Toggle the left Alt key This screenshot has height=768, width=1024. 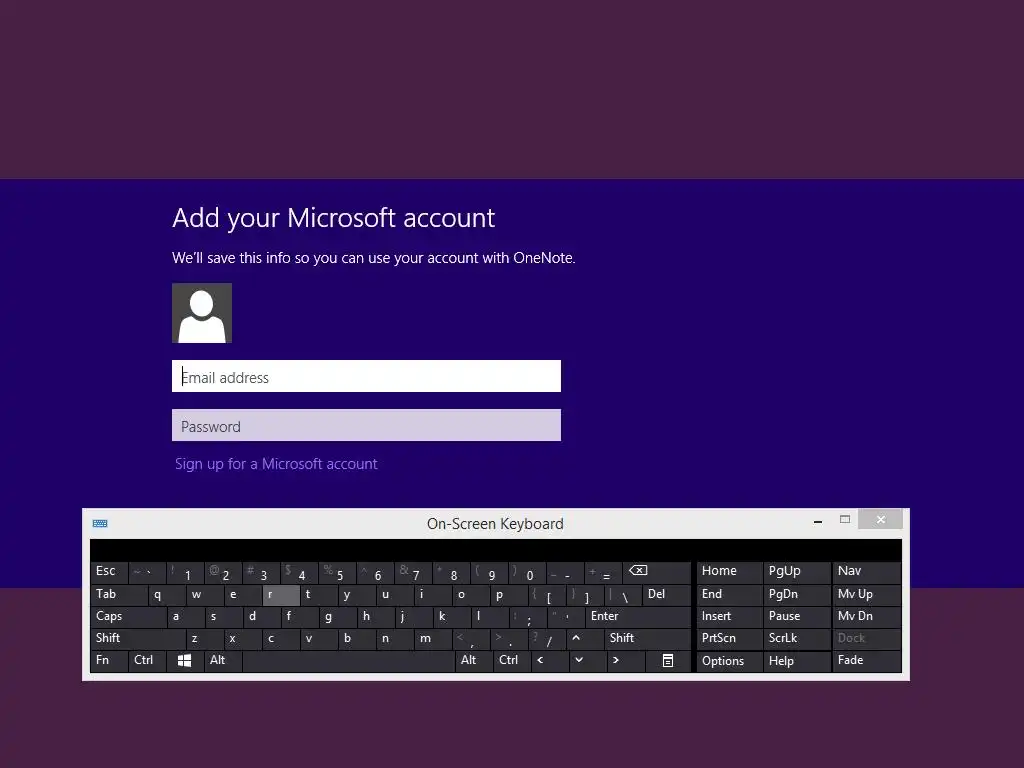click(223, 661)
